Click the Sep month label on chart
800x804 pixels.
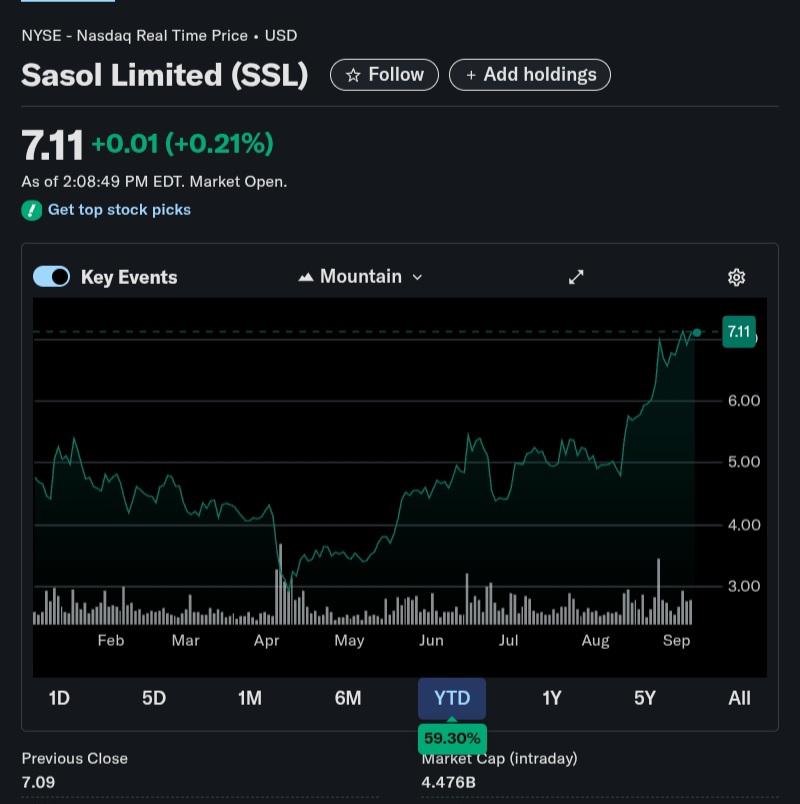(676, 640)
